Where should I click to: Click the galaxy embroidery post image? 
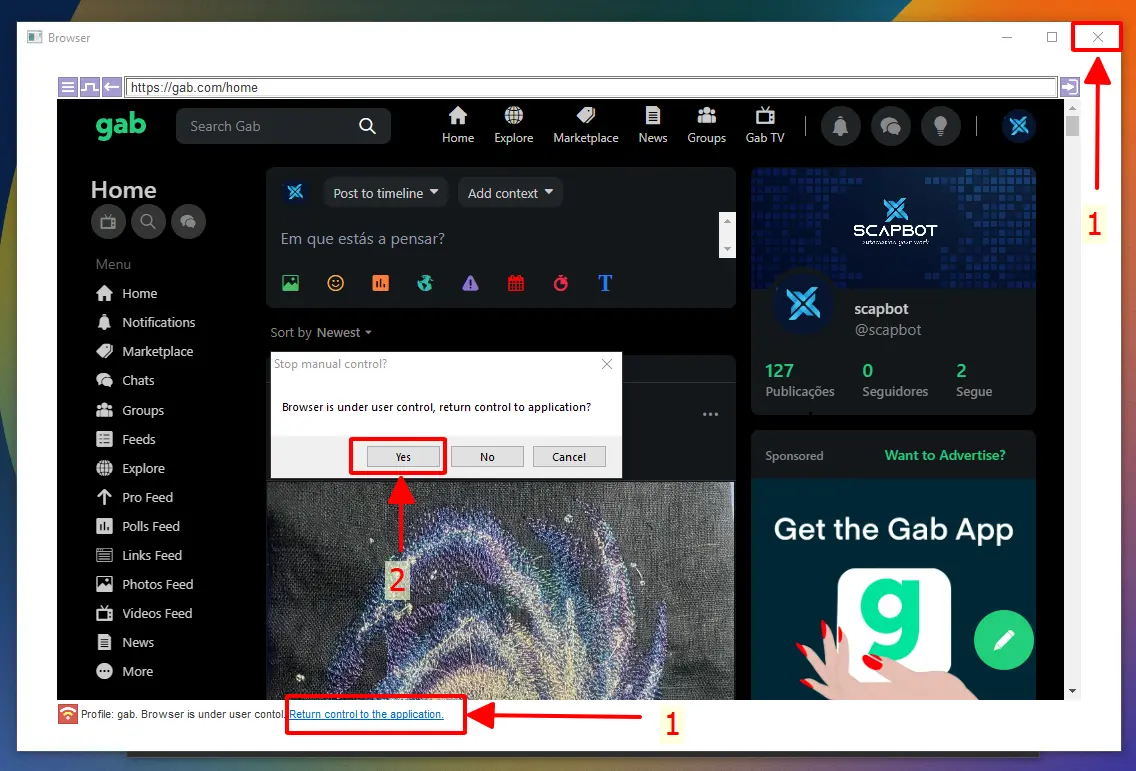(501, 591)
